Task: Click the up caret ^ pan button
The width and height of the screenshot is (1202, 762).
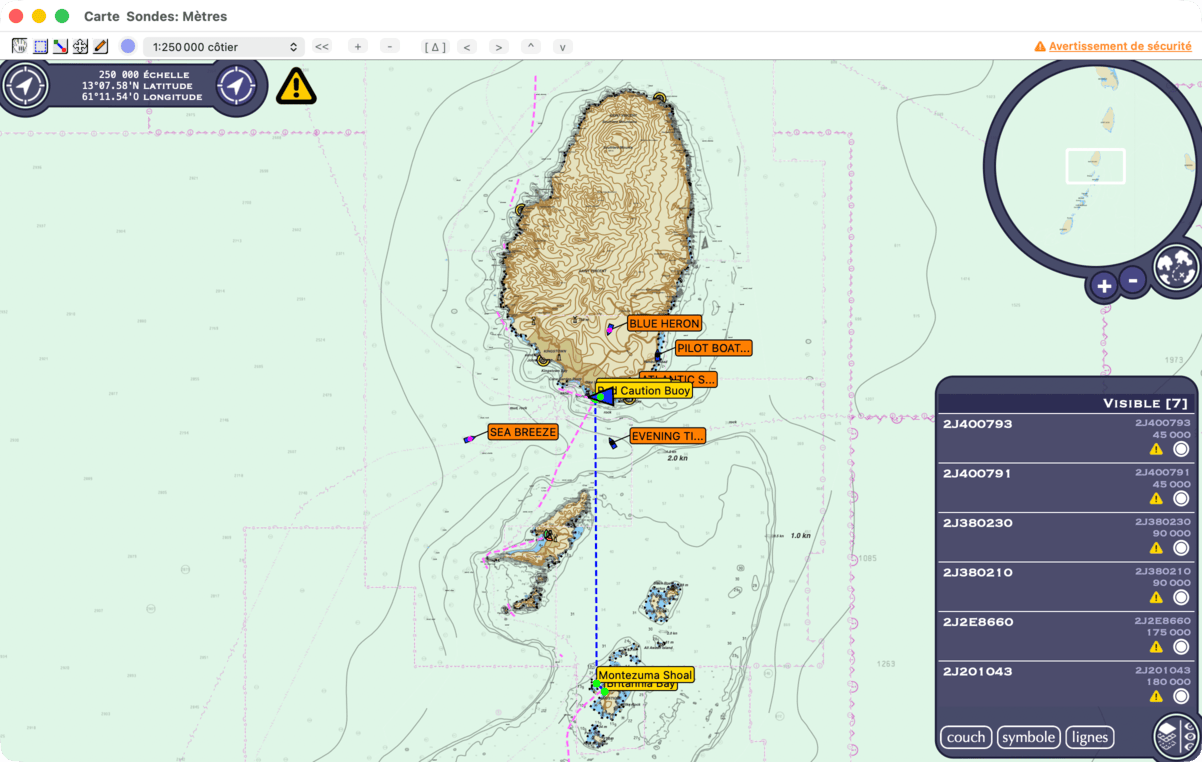Action: click(x=531, y=47)
